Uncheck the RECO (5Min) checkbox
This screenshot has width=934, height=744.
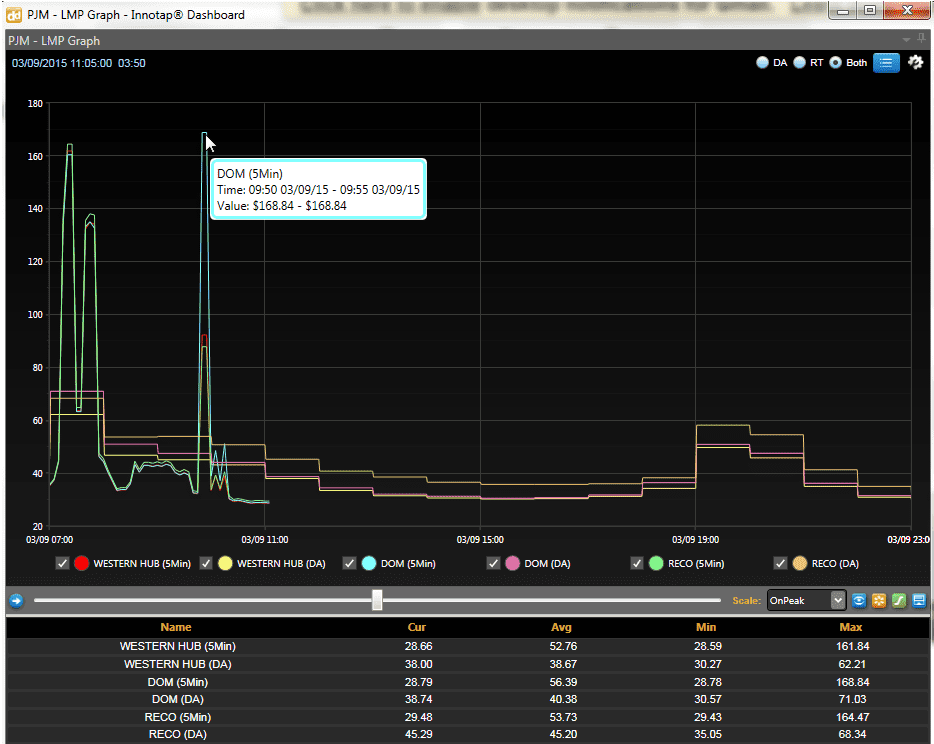pyautogui.click(x=637, y=563)
